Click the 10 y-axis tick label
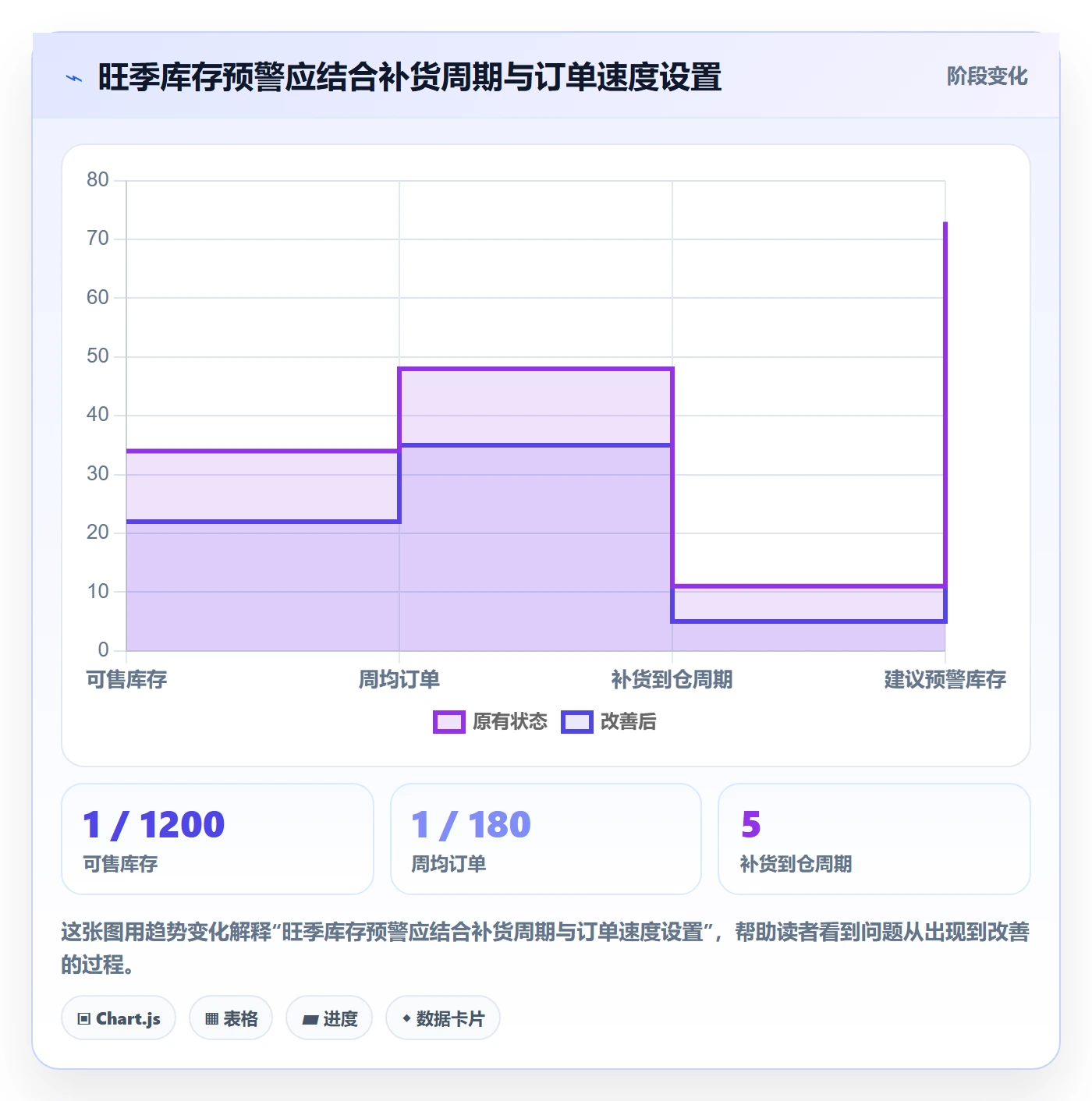The image size is (1092, 1101). (x=97, y=592)
